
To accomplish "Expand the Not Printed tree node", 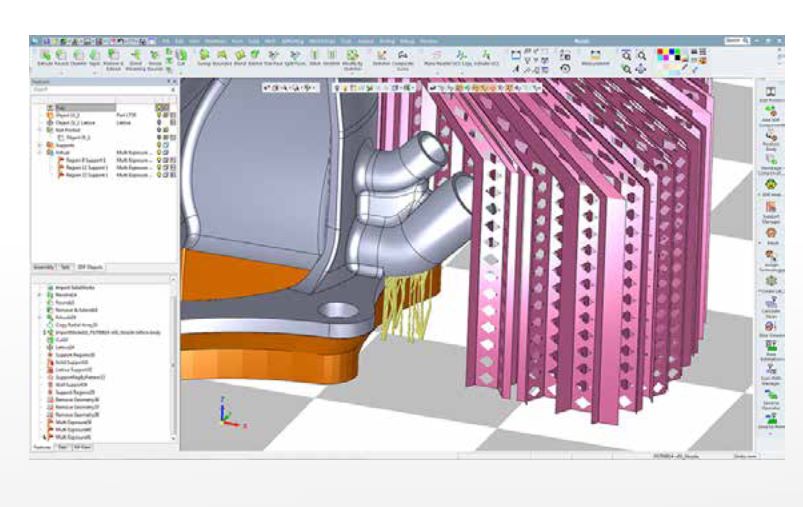I will 40,130.
